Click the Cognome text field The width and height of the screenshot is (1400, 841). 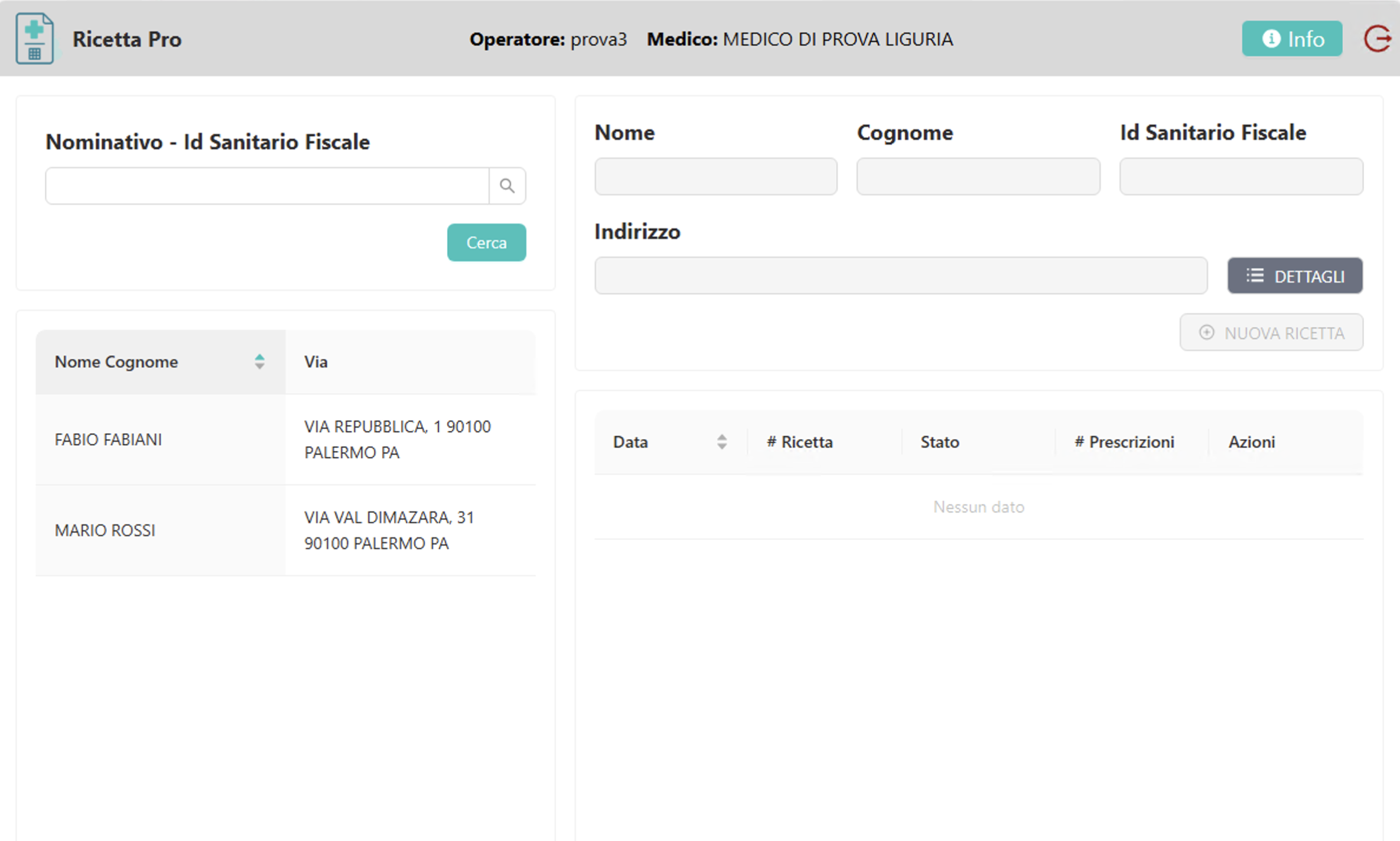pyautogui.click(x=978, y=177)
